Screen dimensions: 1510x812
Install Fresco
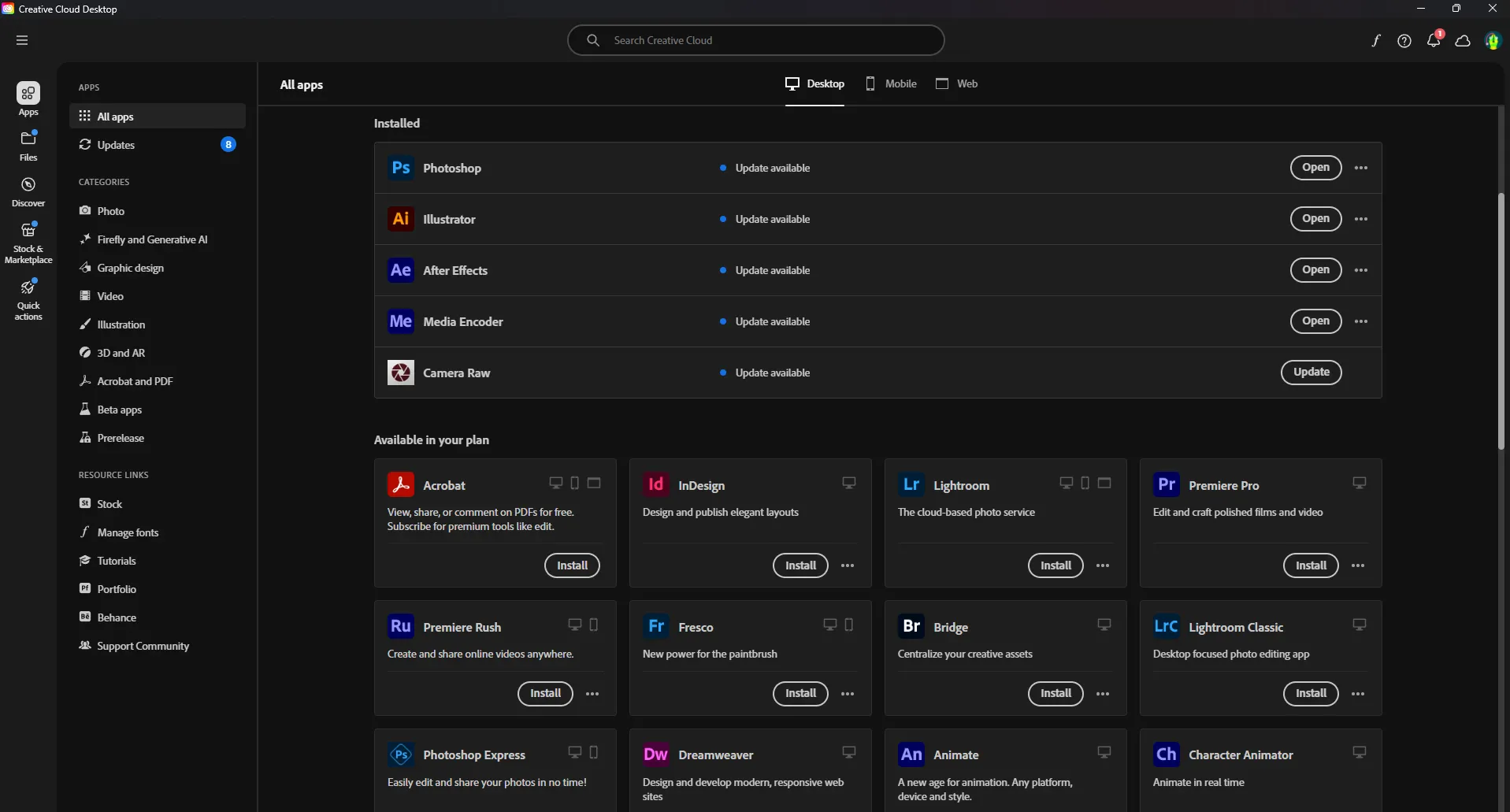pos(800,694)
